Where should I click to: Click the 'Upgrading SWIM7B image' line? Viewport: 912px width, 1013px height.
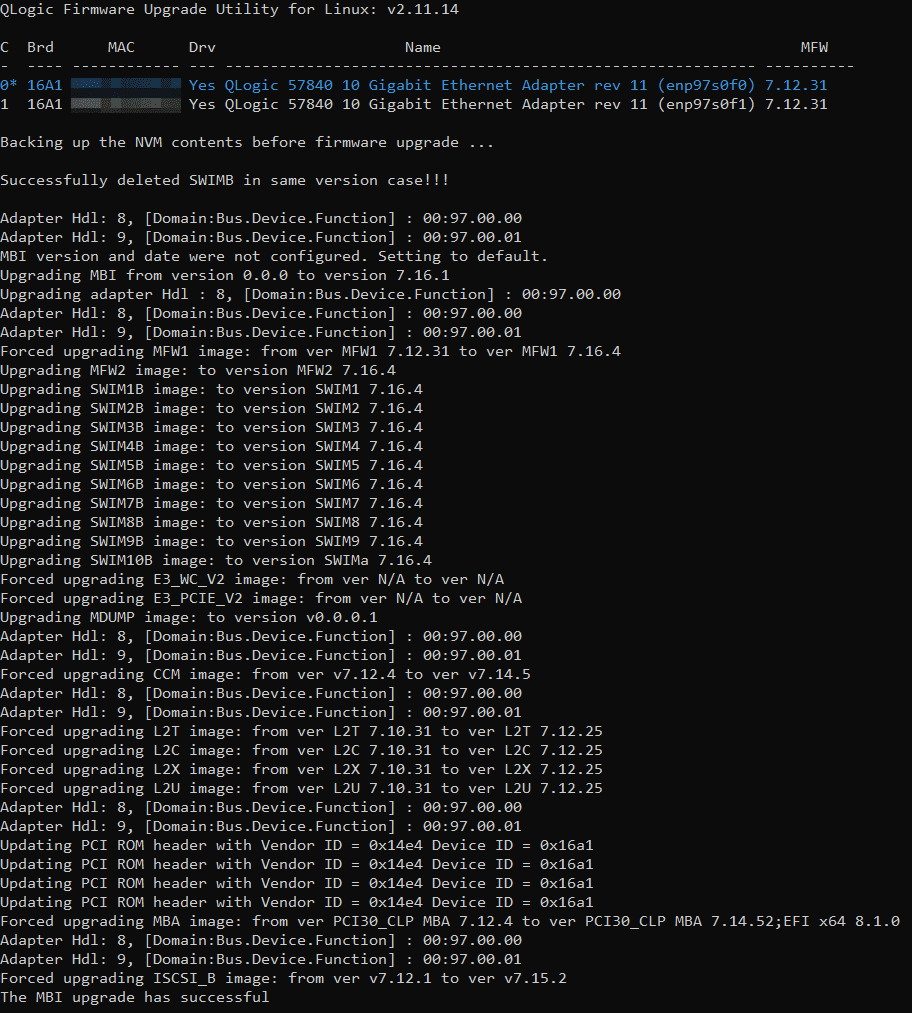211,503
